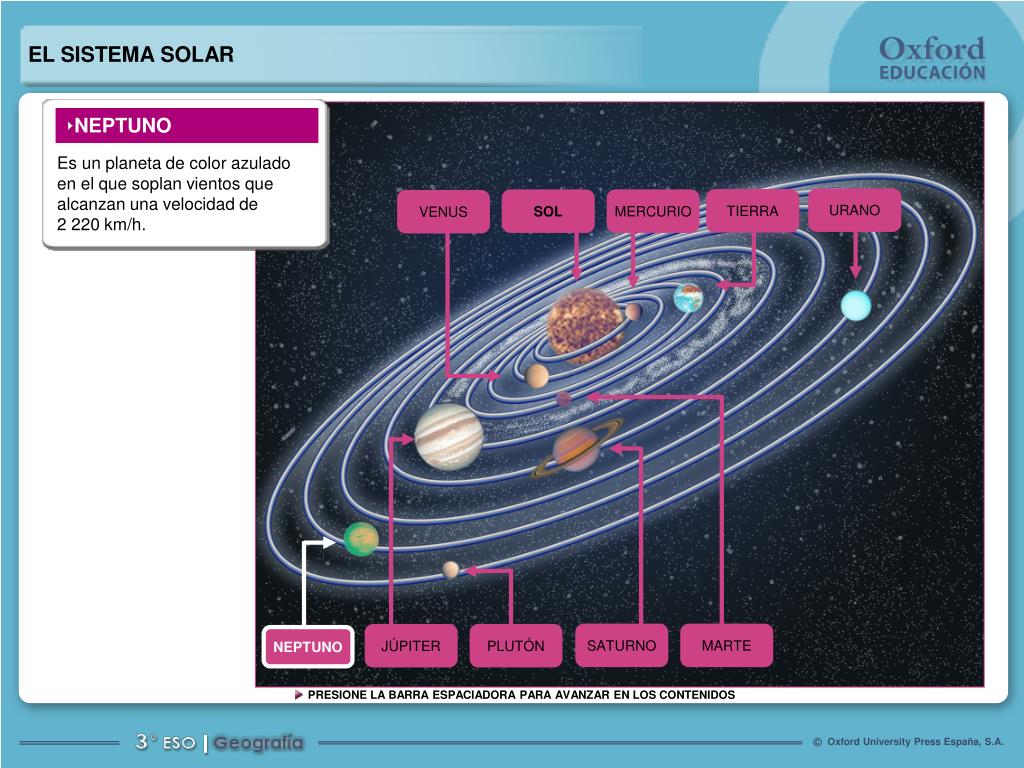
Task: Click the PRESIONE LA BARRA ESPACIADORA instruction
Action: [521, 695]
